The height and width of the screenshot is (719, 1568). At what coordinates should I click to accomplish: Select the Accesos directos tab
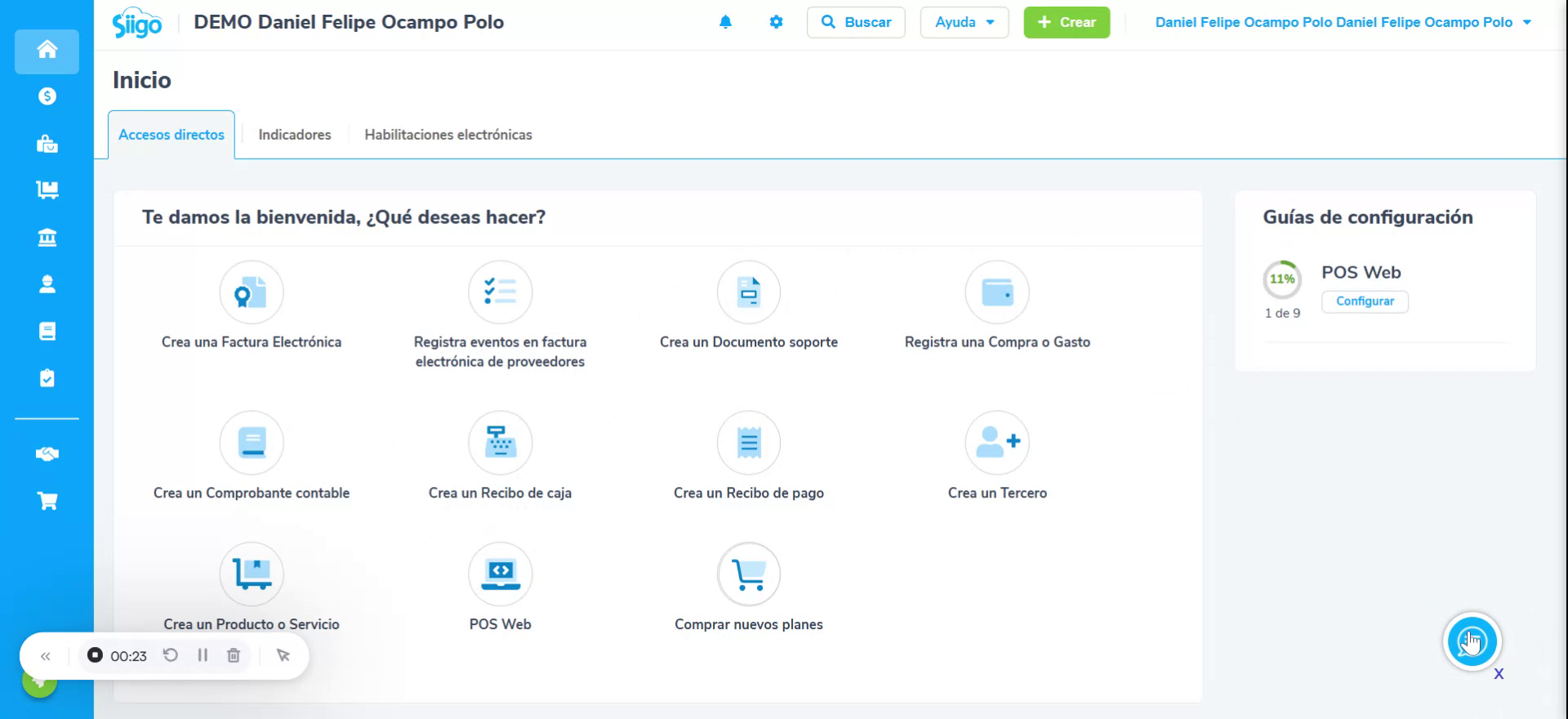tap(171, 135)
